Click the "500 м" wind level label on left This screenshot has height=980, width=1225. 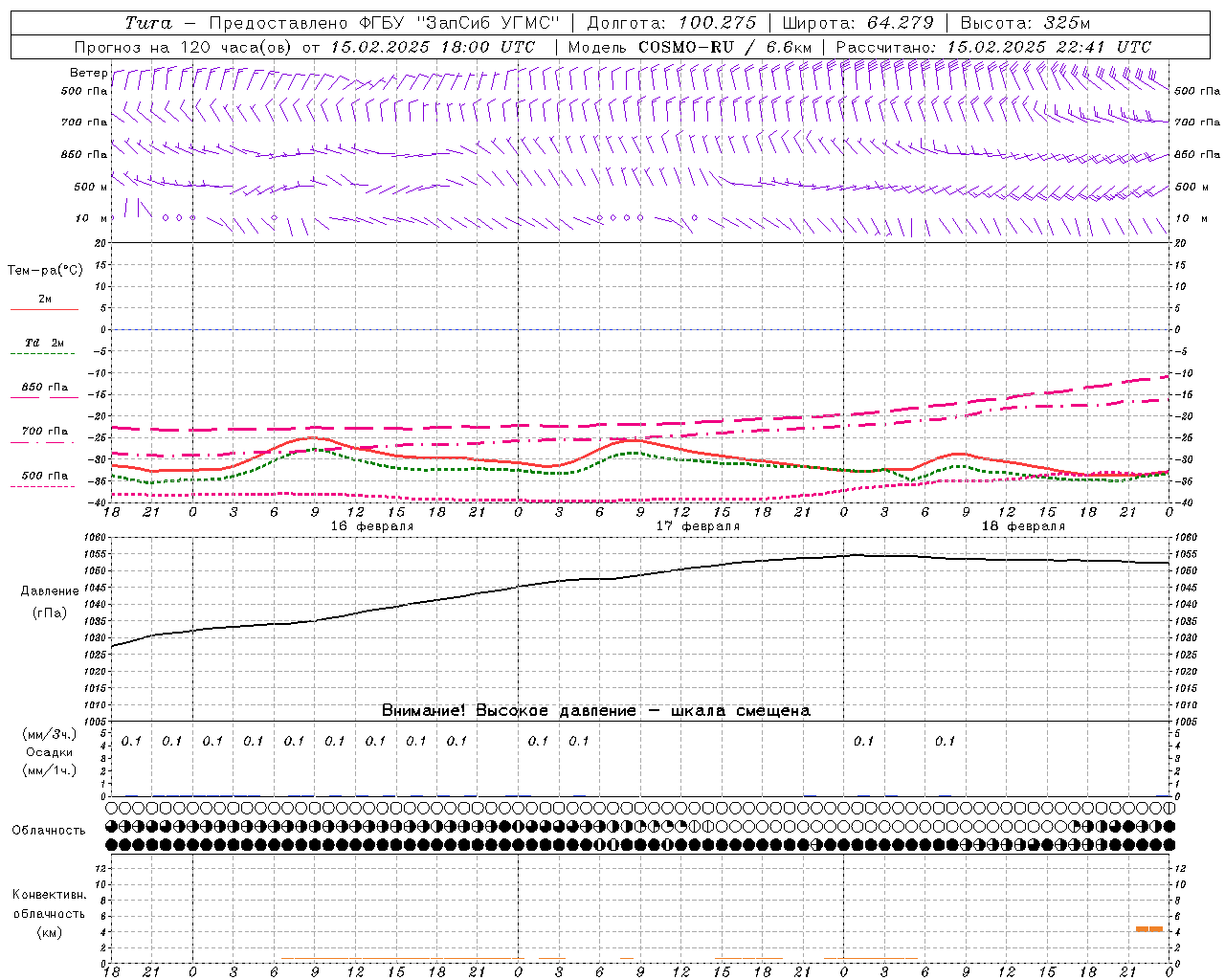coord(91,187)
